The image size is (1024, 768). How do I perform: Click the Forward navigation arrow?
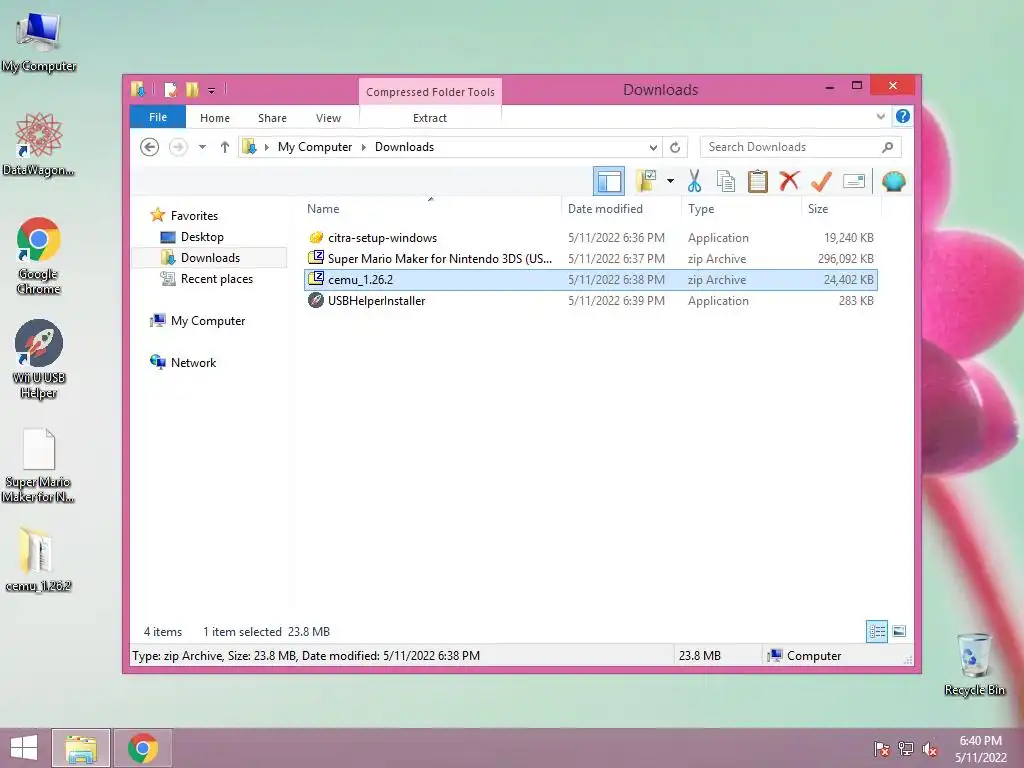click(x=178, y=147)
